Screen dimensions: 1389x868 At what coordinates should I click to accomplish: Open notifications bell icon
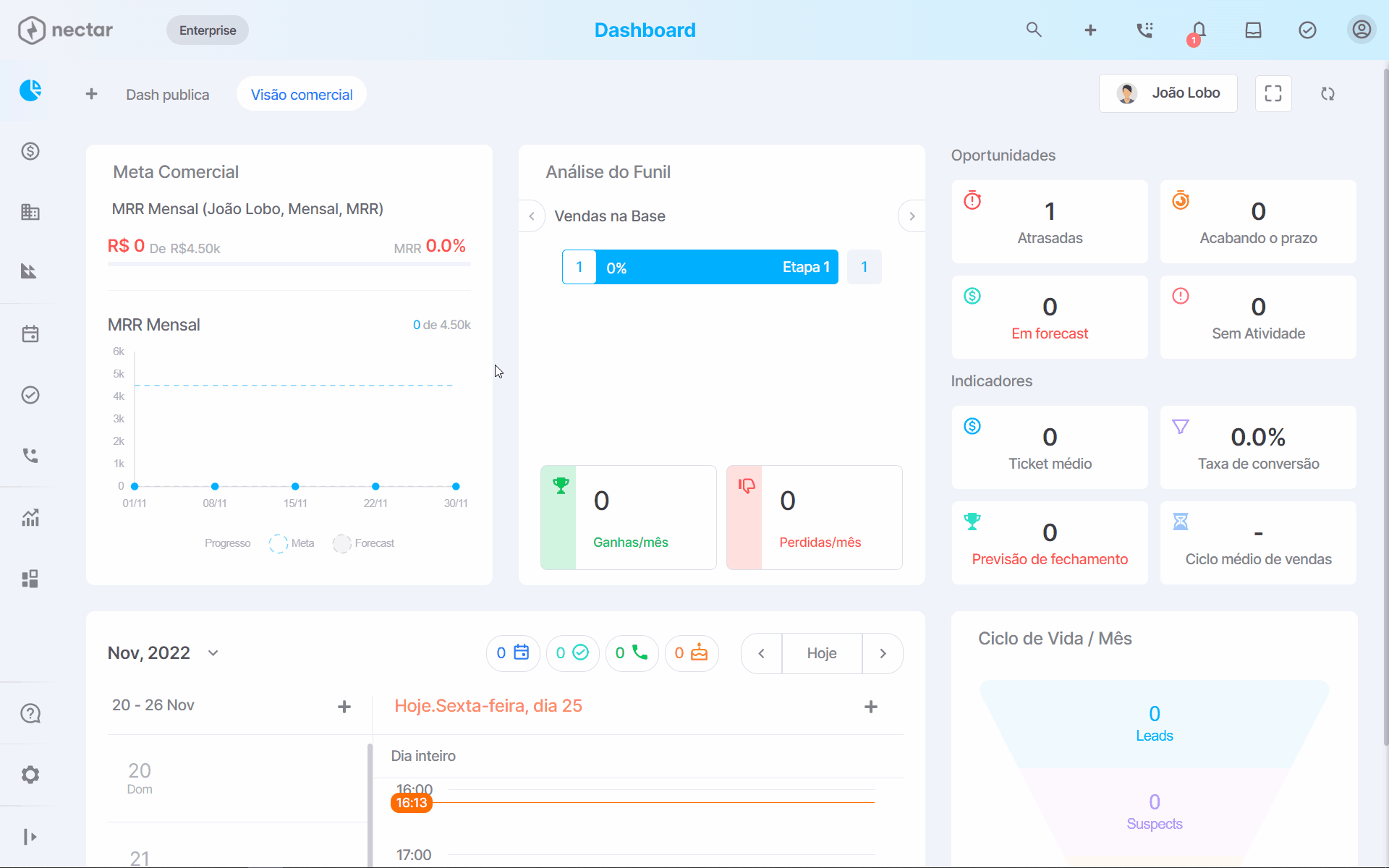pyautogui.click(x=1198, y=30)
